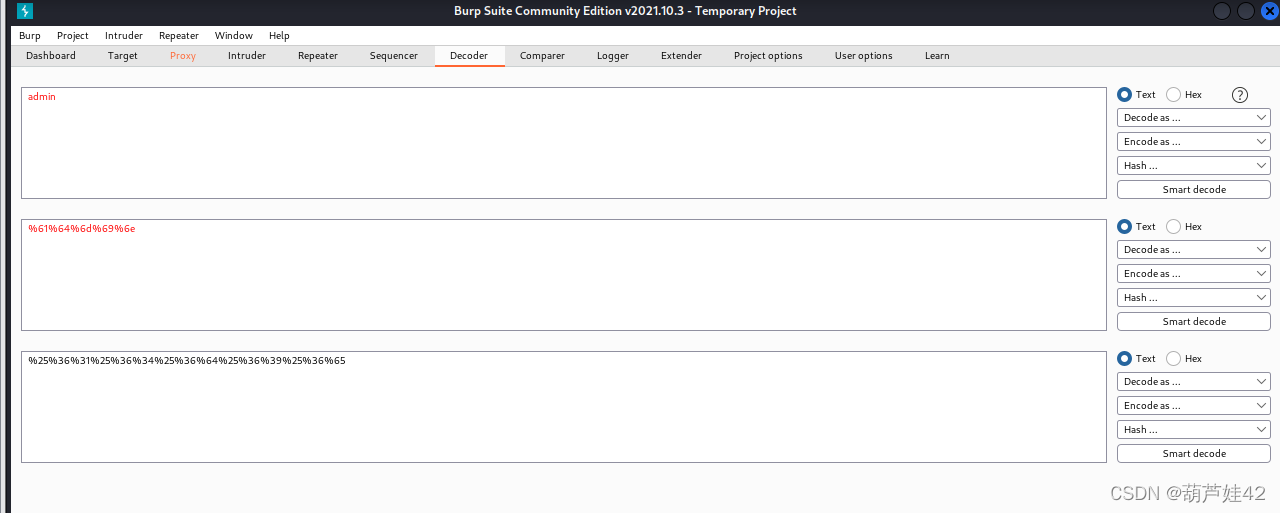Image resolution: width=1280 pixels, height=513 pixels.
Task: Maximize the Burp Suite window
Action: (x=1246, y=11)
